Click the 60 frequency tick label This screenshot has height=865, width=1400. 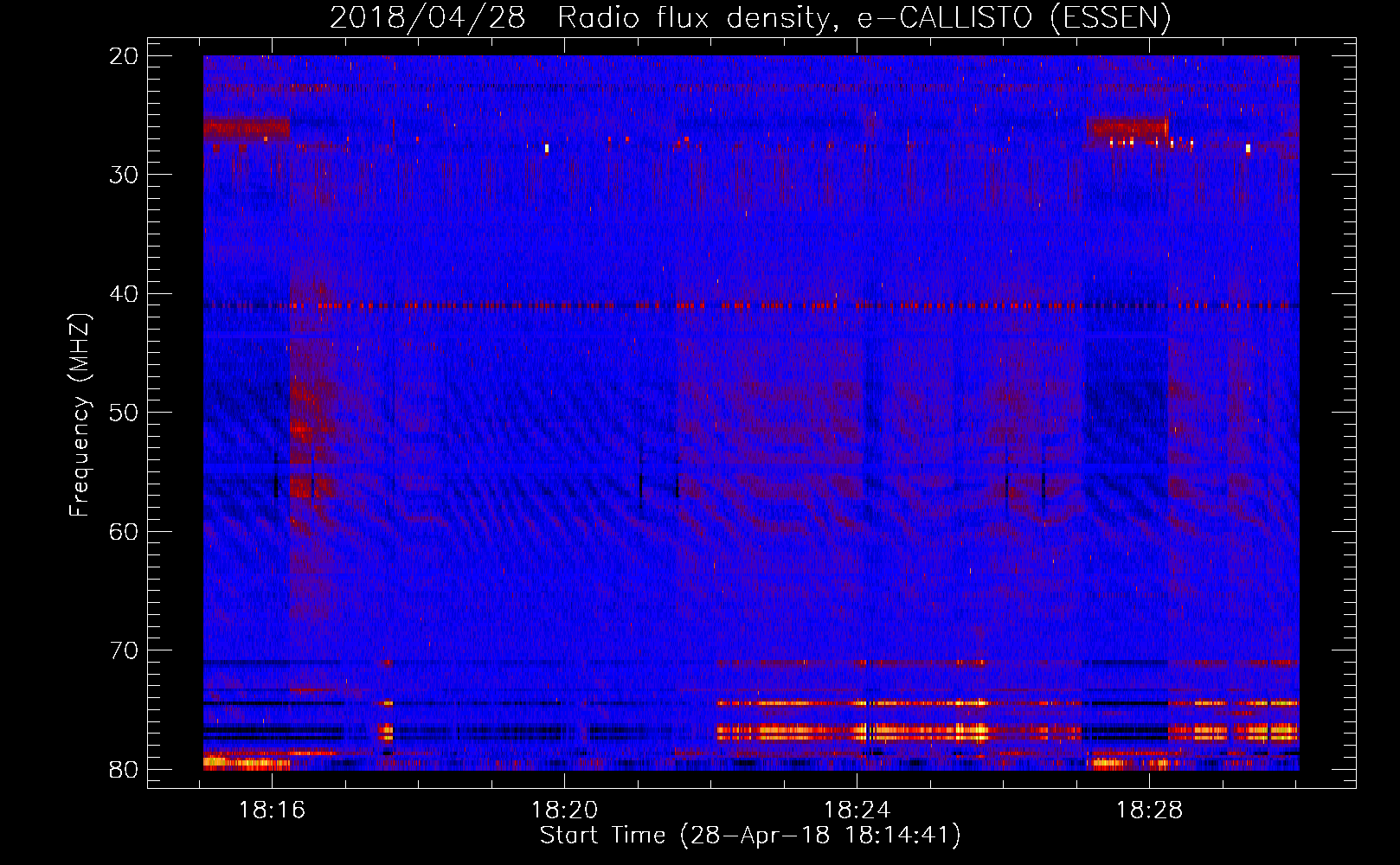click(x=125, y=531)
